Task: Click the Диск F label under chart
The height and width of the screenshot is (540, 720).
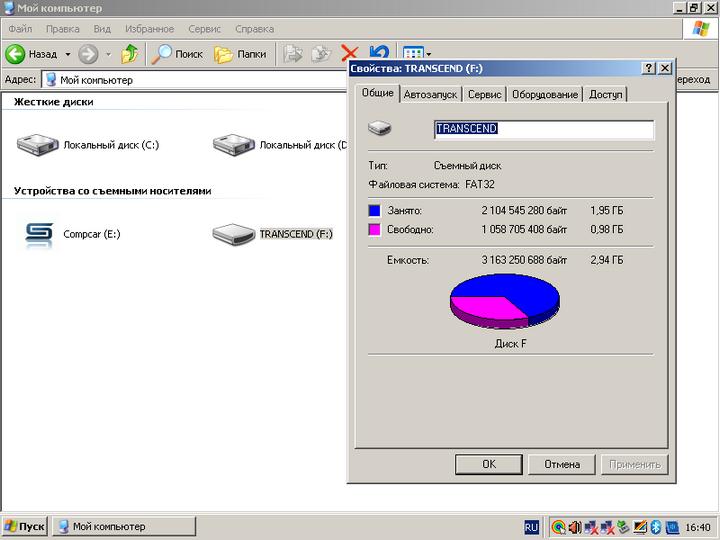Action: tap(510, 344)
